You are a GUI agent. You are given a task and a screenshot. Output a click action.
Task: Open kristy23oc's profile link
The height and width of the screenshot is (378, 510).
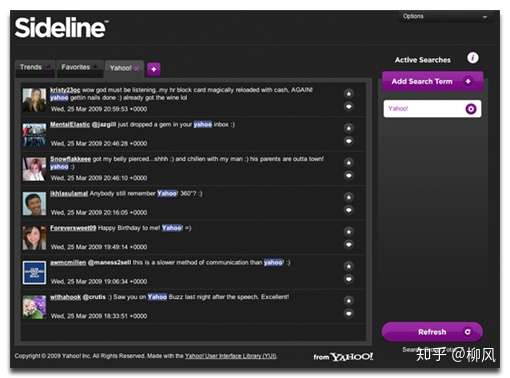(x=65, y=90)
